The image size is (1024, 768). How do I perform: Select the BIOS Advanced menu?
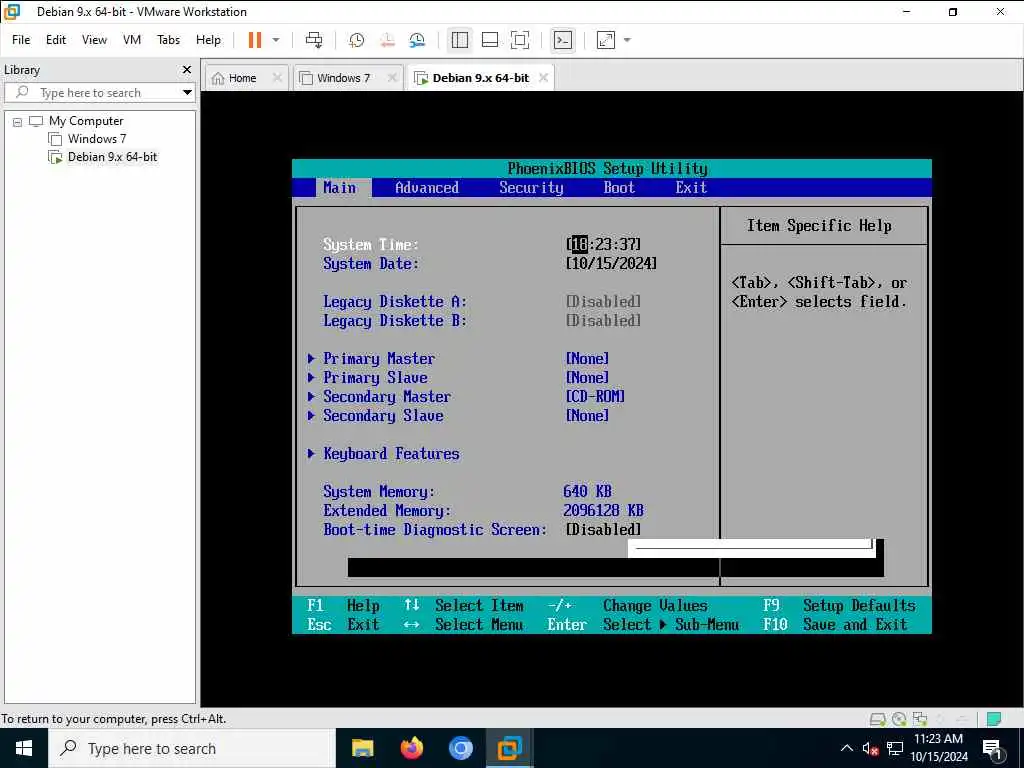(427, 188)
